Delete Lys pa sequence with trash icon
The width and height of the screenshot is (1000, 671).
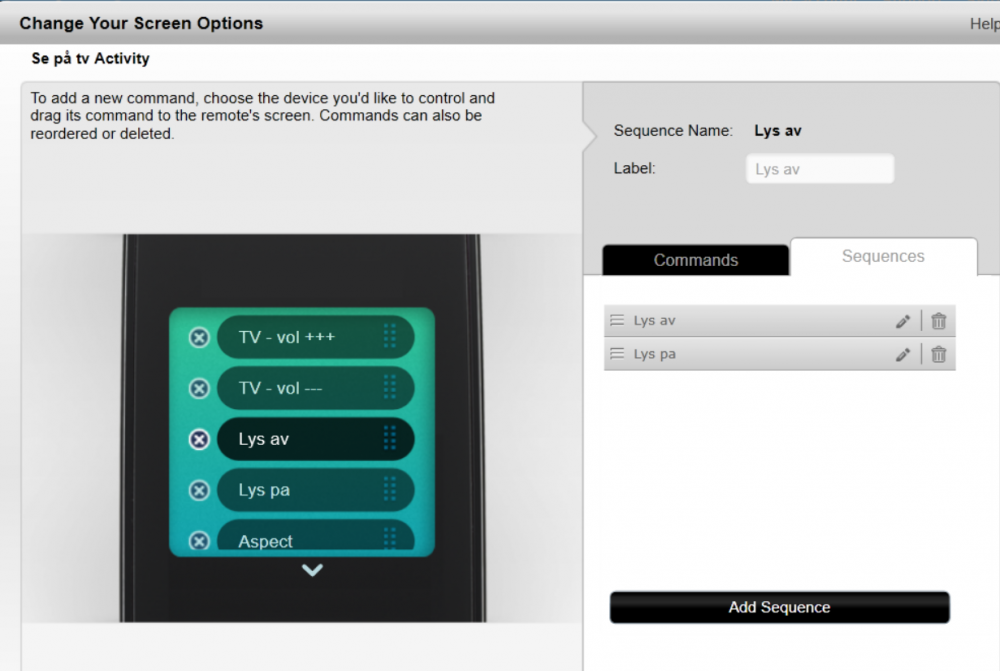click(938, 354)
